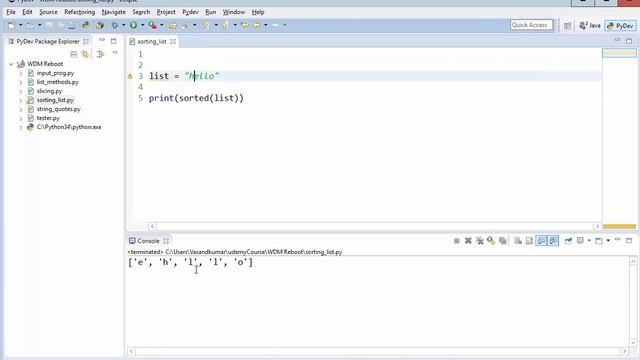Screen dimensions: 640x360
Task: Click the Open Type folder toolbar icon
Action: click(173, 25)
